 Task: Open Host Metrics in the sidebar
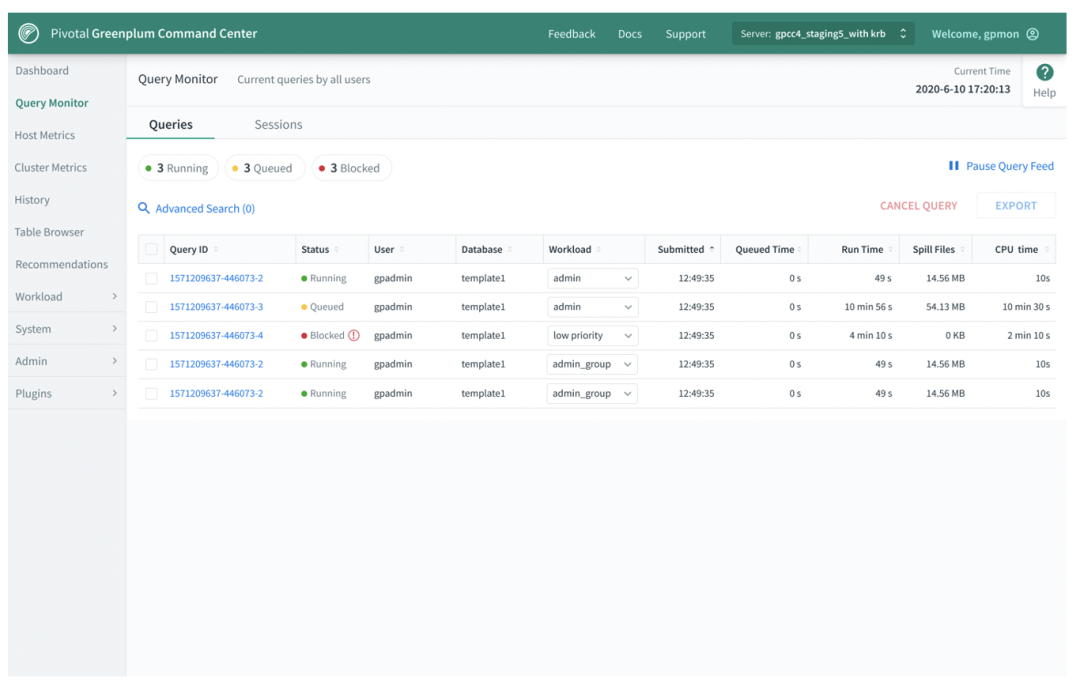click(x=45, y=135)
